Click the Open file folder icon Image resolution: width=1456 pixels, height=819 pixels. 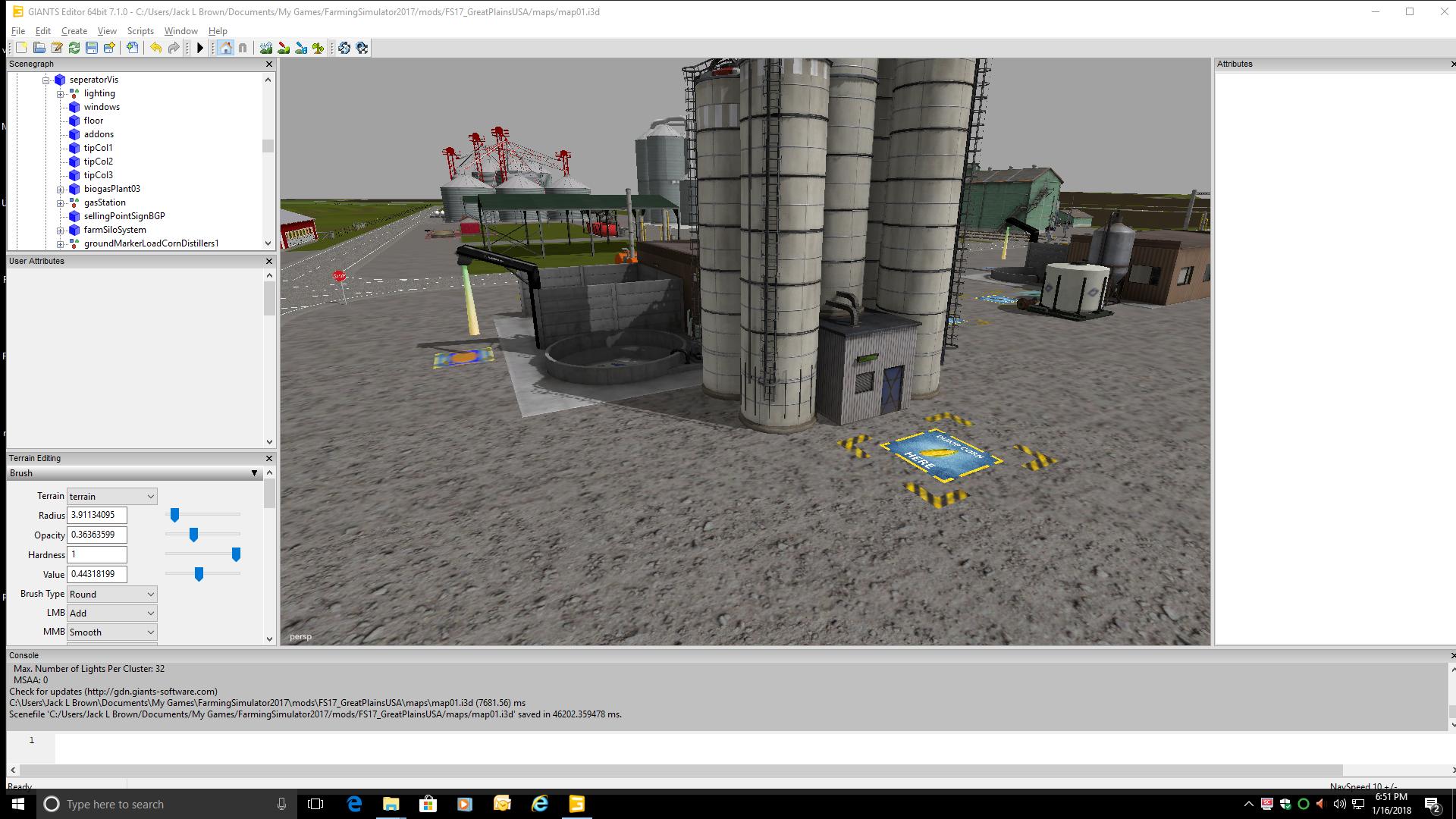pyautogui.click(x=39, y=48)
